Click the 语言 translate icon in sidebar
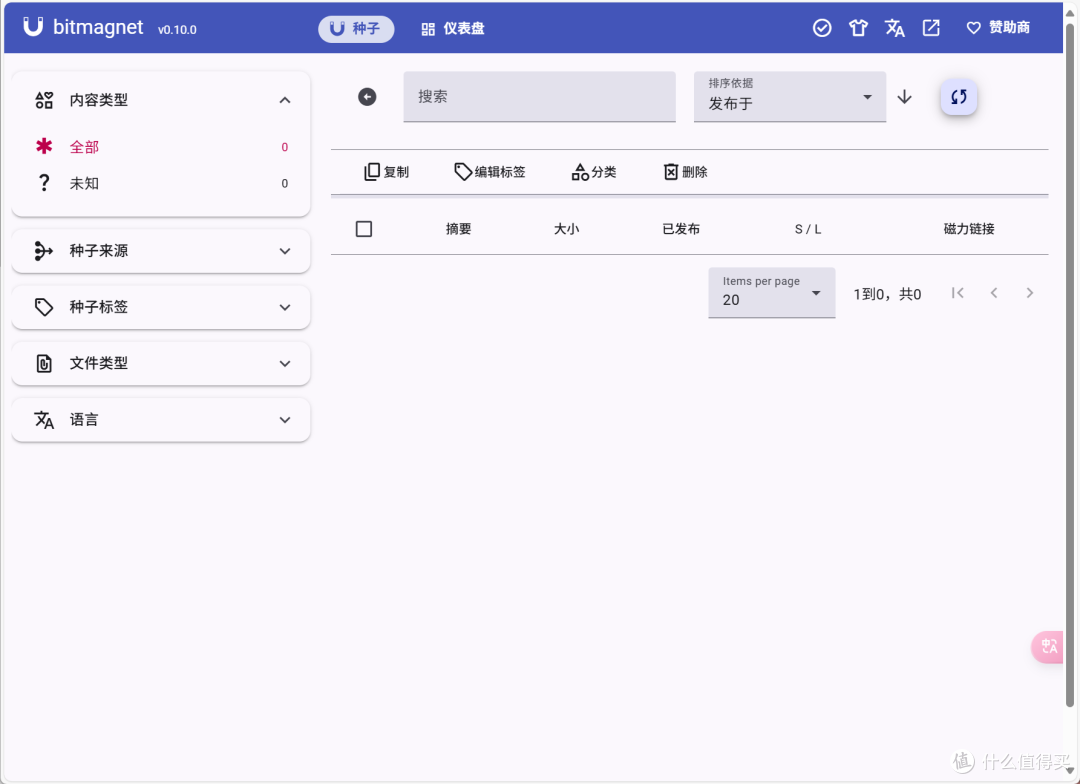1080x784 pixels. (x=44, y=420)
